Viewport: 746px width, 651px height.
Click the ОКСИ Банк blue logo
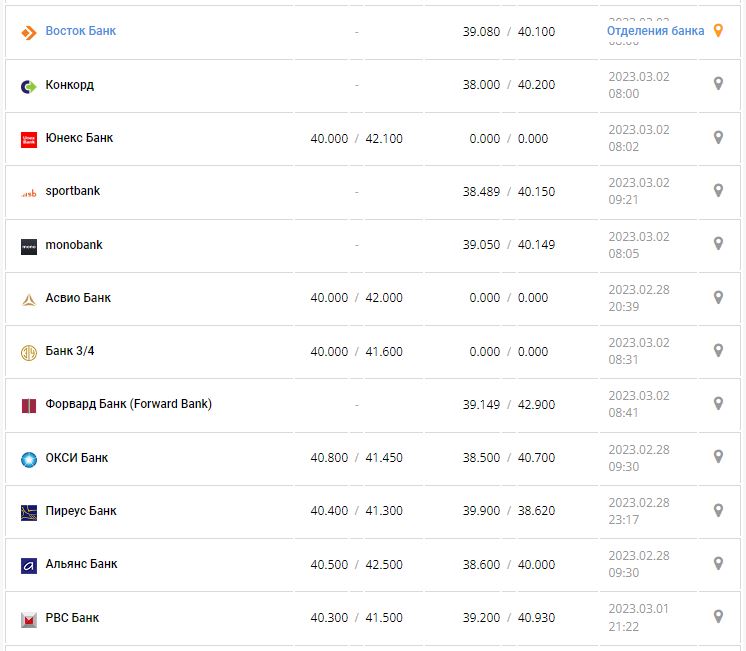[x=29, y=459]
